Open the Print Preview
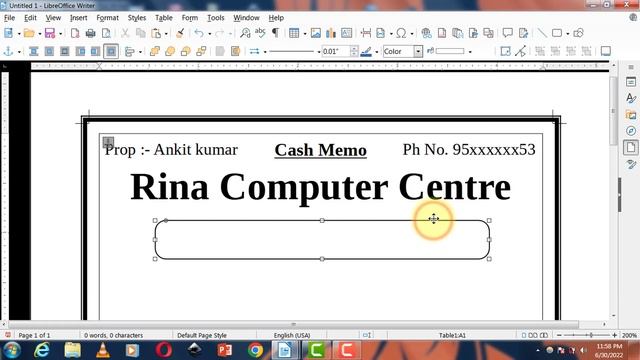The image size is (640, 360). pyautogui.click(x=106, y=33)
